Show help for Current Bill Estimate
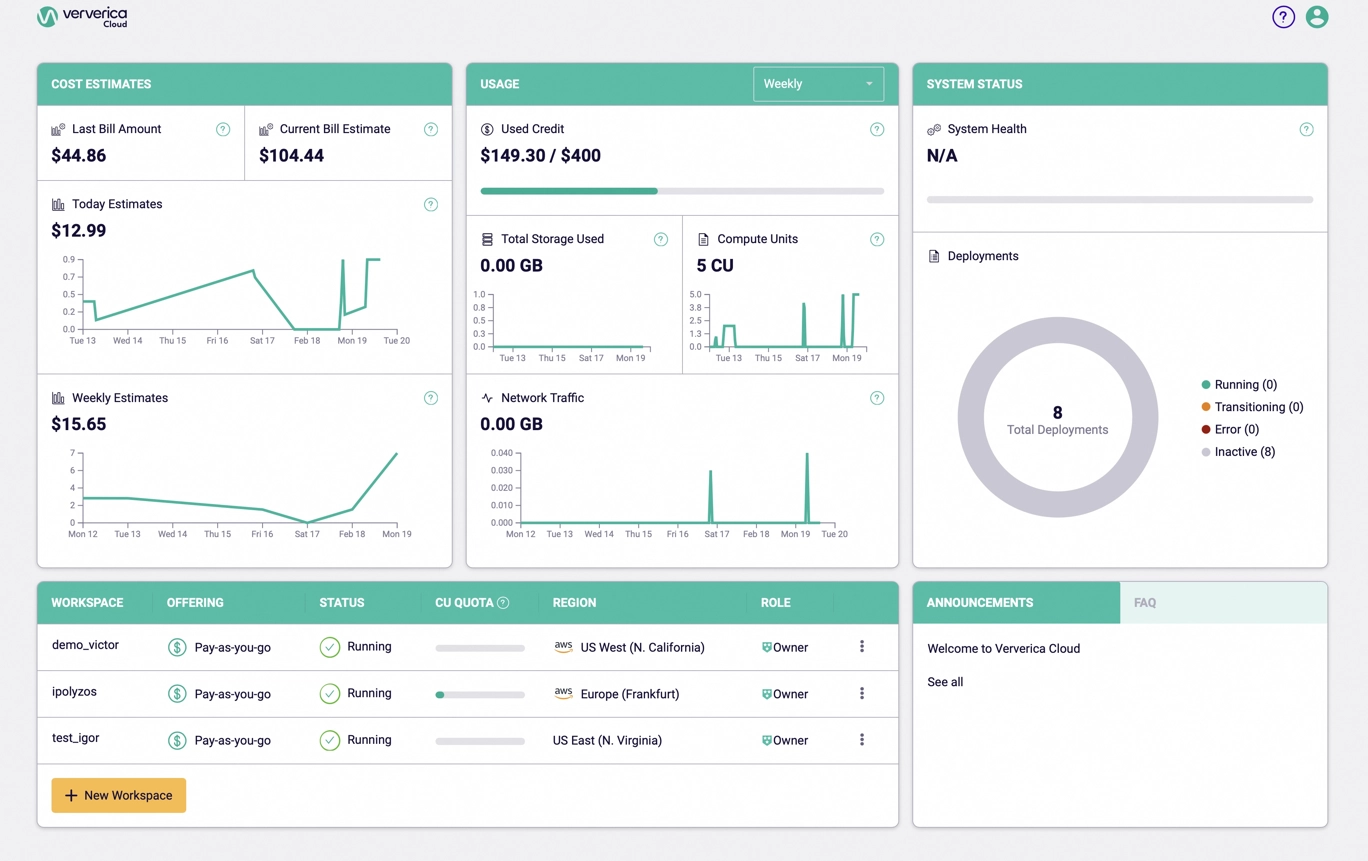The height and width of the screenshot is (861, 1368). (431, 129)
